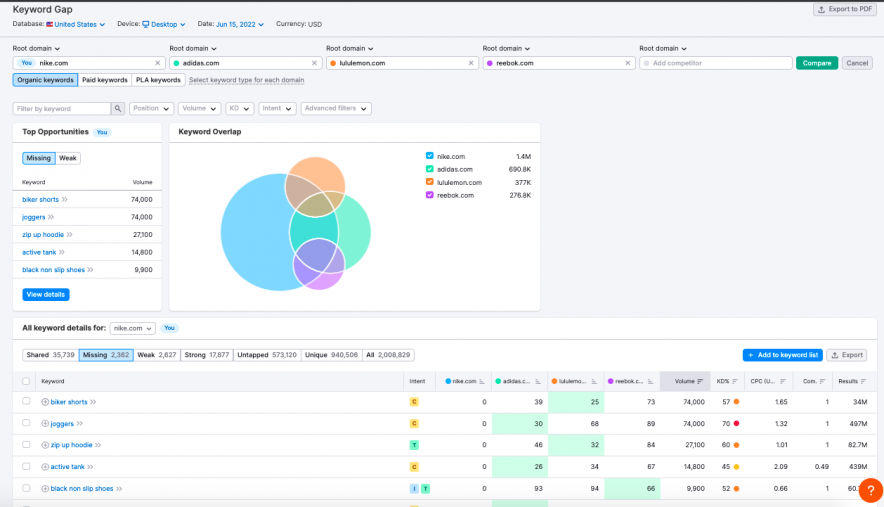The height and width of the screenshot is (507, 884).
Task: Click the View details button
Action: [x=46, y=294]
